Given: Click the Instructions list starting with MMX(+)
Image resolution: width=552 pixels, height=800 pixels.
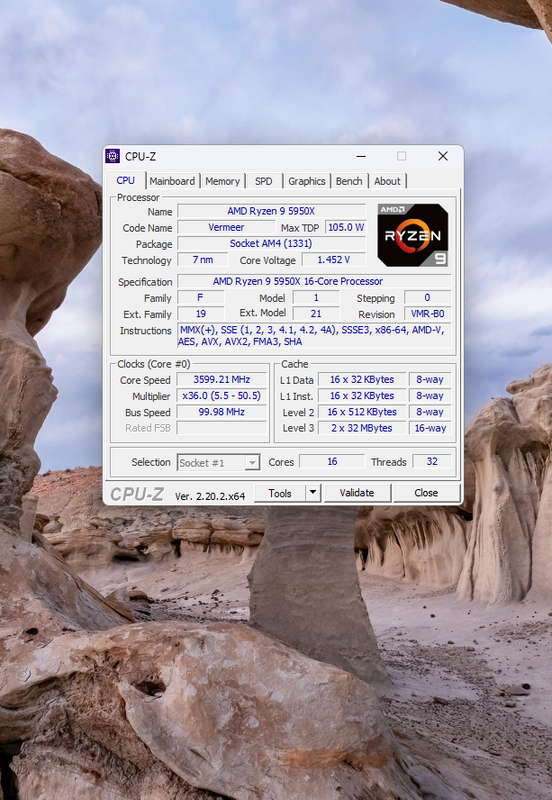Looking at the screenshot, I should (314, 336).
